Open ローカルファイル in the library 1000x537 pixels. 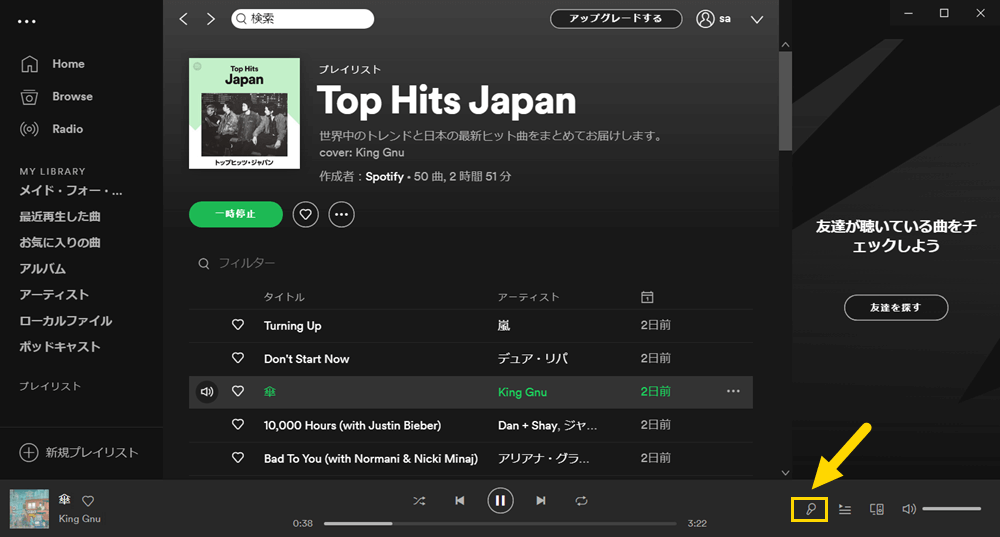(x=66, y=321)
